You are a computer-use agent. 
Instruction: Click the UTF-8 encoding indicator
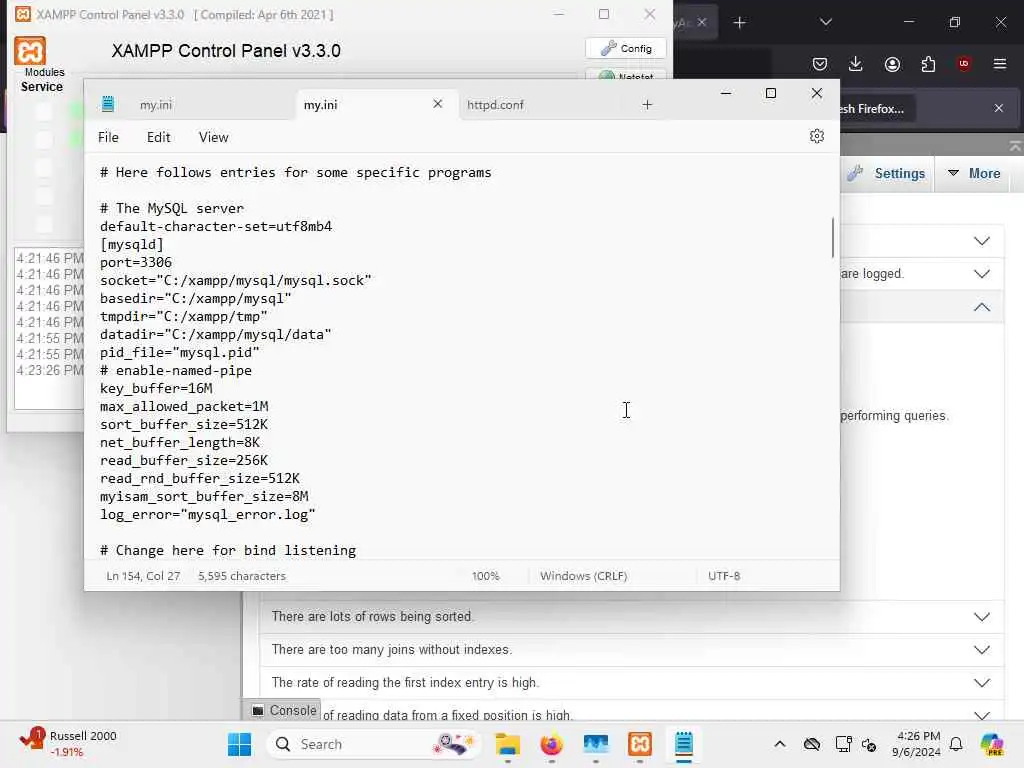(x=724, y=576)
